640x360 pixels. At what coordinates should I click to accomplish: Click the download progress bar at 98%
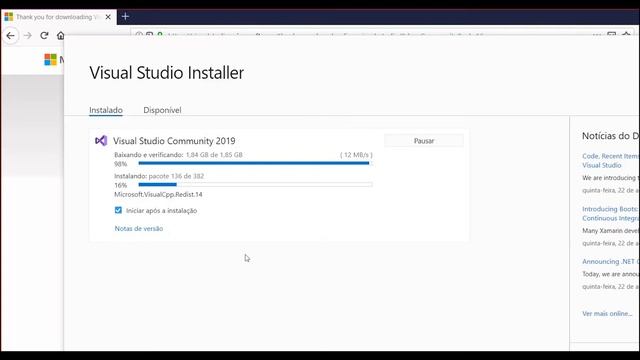click(255, 163)
